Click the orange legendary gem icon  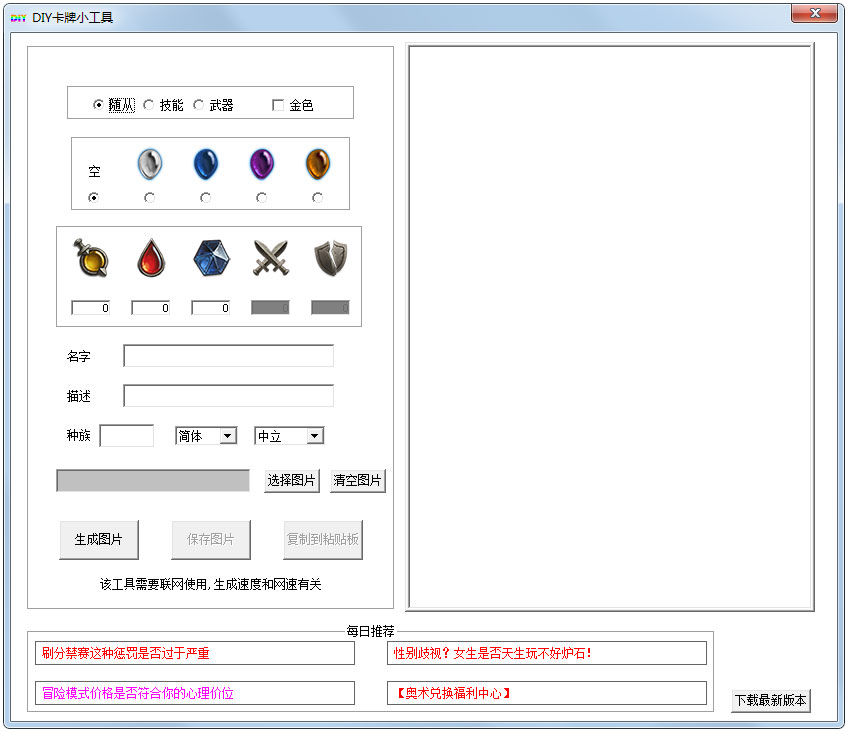318,164
